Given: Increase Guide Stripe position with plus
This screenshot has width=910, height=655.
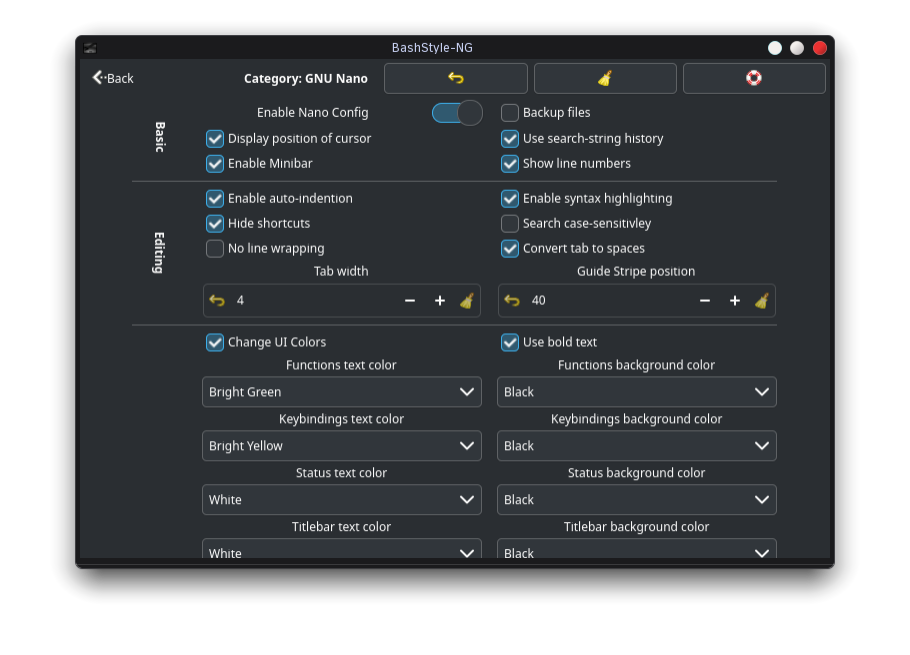Looking at the screenshot, I should click(735, 301).
